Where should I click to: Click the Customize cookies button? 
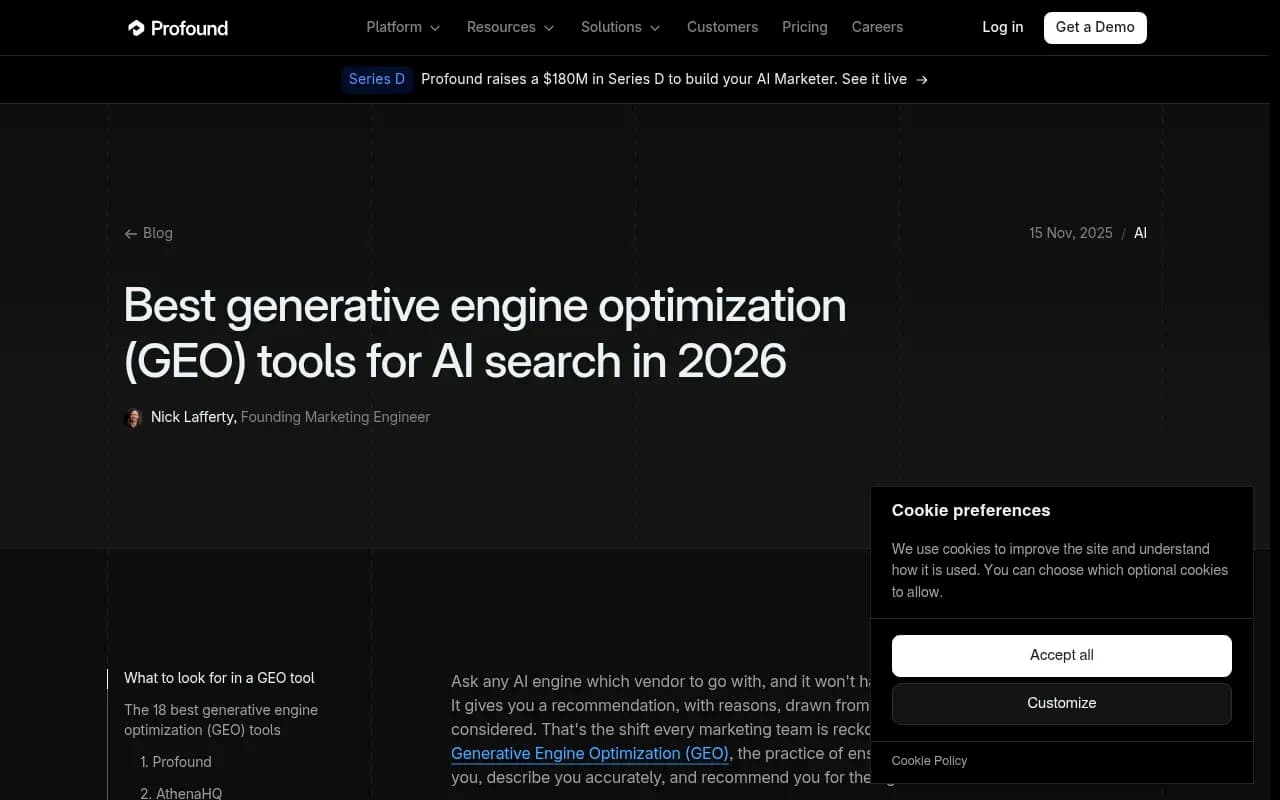point(1062,703)
